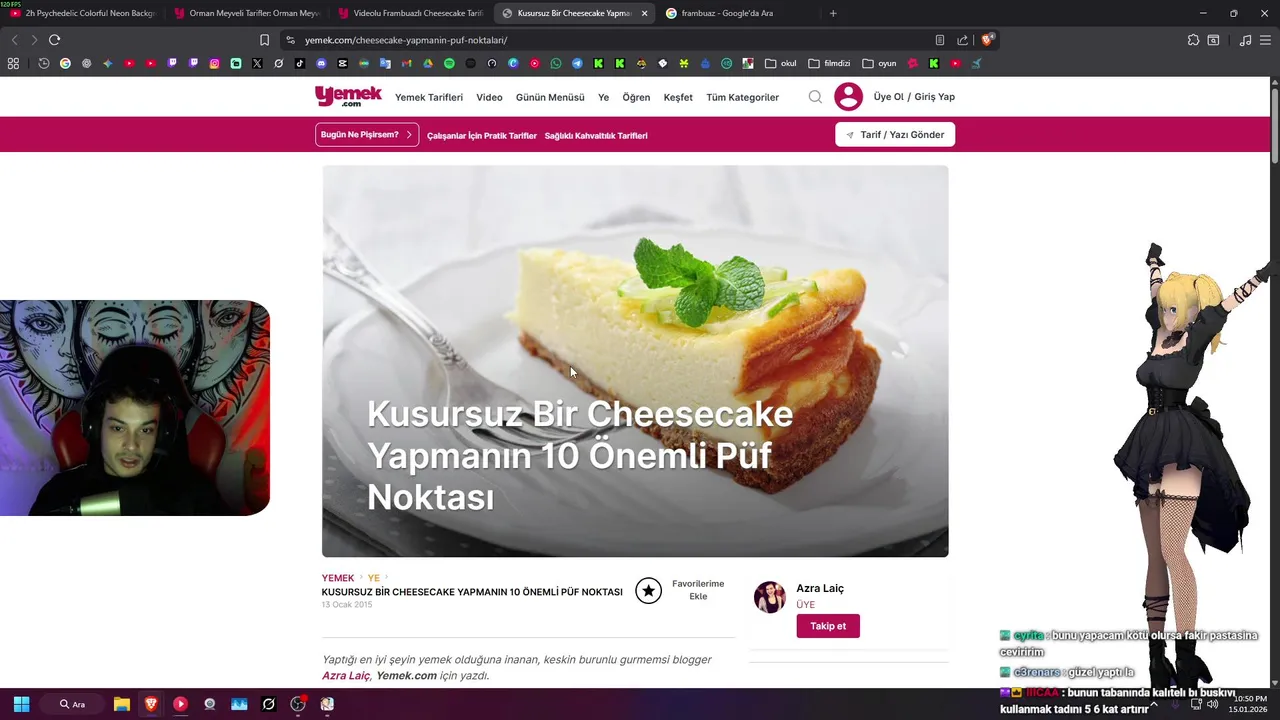Open Günün Menüsü menu item
Viewport: 1280px width, 720px height.
point(550,97)
